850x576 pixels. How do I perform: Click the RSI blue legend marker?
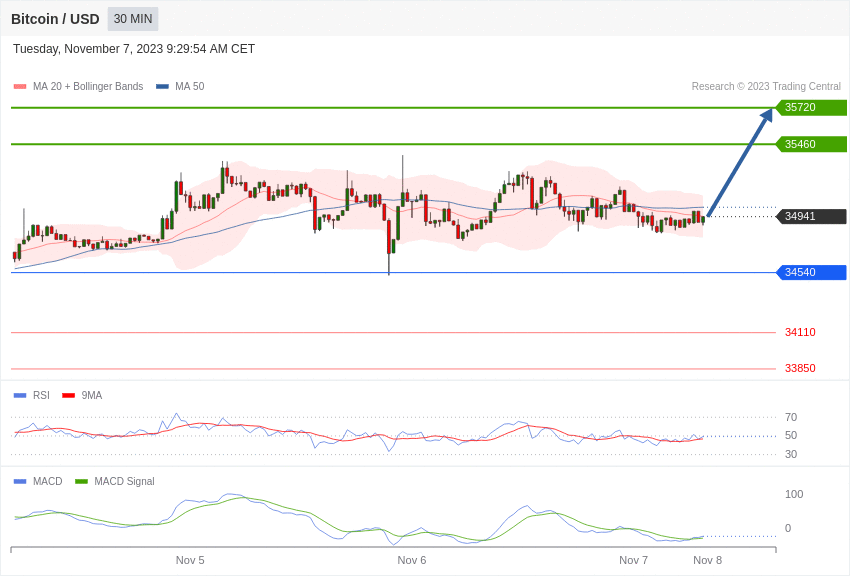coord(20,396)
